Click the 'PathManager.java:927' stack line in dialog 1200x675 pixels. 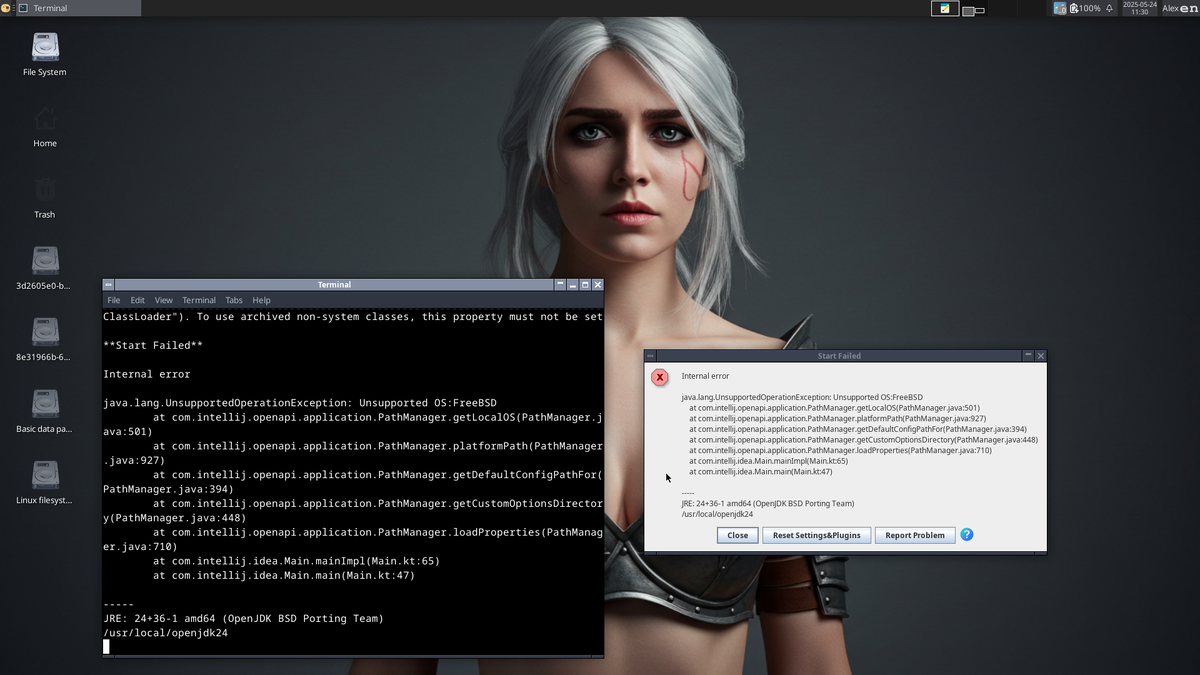tap(837, 419)
